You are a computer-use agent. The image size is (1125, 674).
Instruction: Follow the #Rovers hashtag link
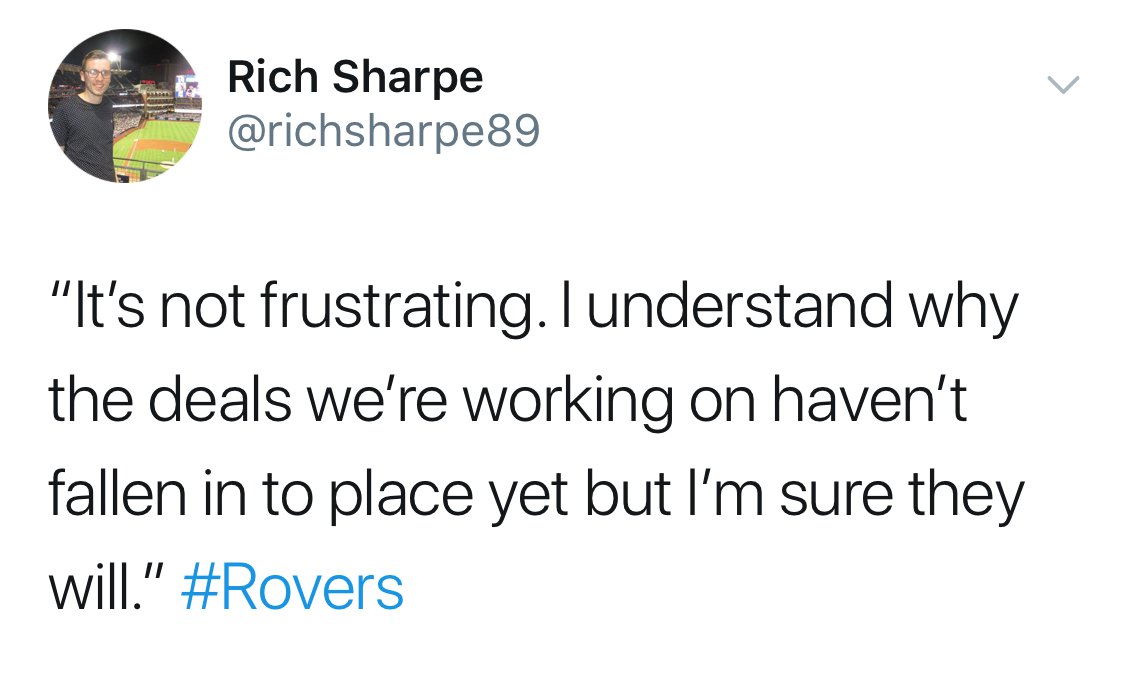click(x=292, y=588)
